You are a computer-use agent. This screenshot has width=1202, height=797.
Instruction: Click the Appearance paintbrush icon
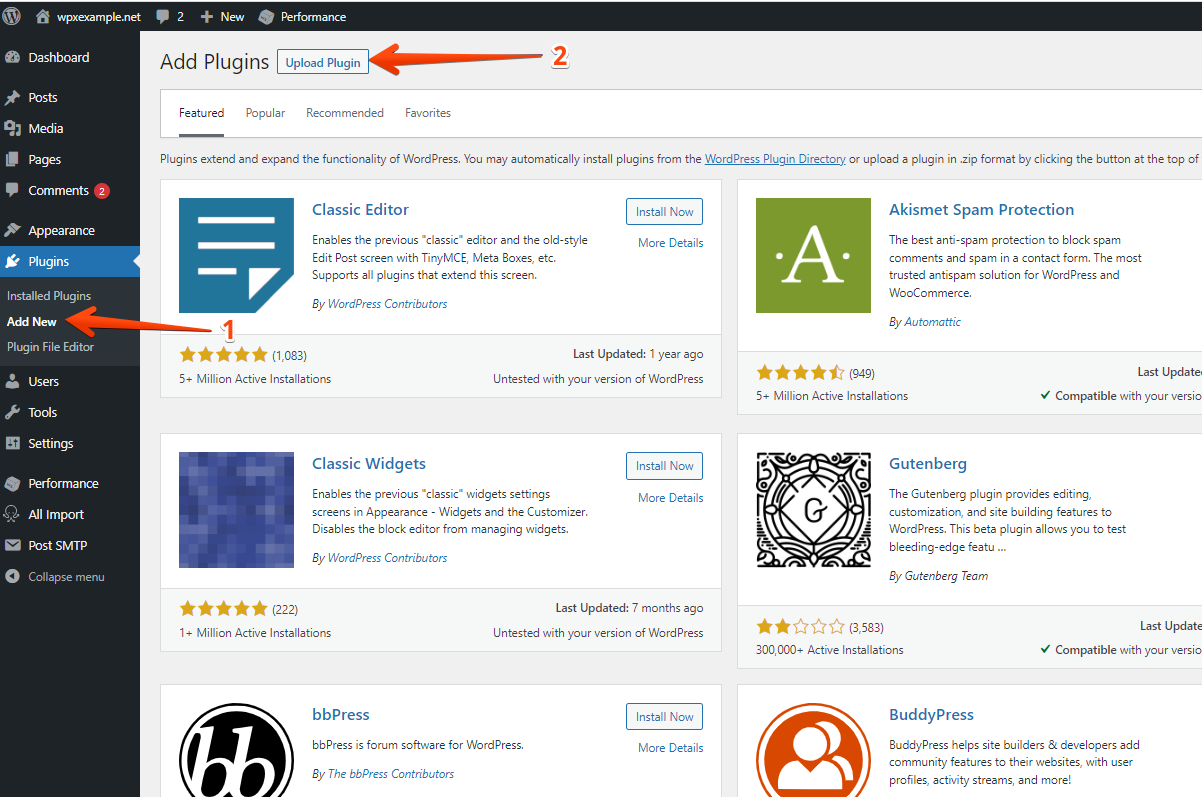click(x=13, y=231)
